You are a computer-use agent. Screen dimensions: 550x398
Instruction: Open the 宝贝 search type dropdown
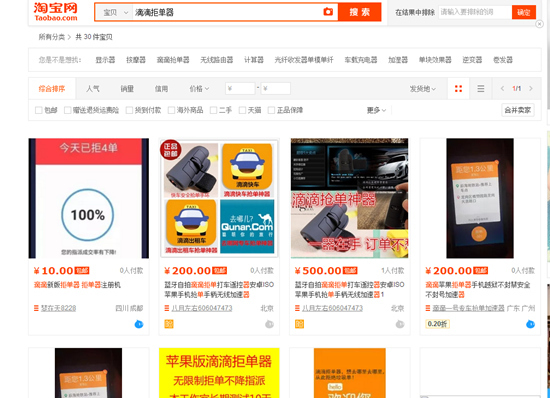click(x=115, y=13)
